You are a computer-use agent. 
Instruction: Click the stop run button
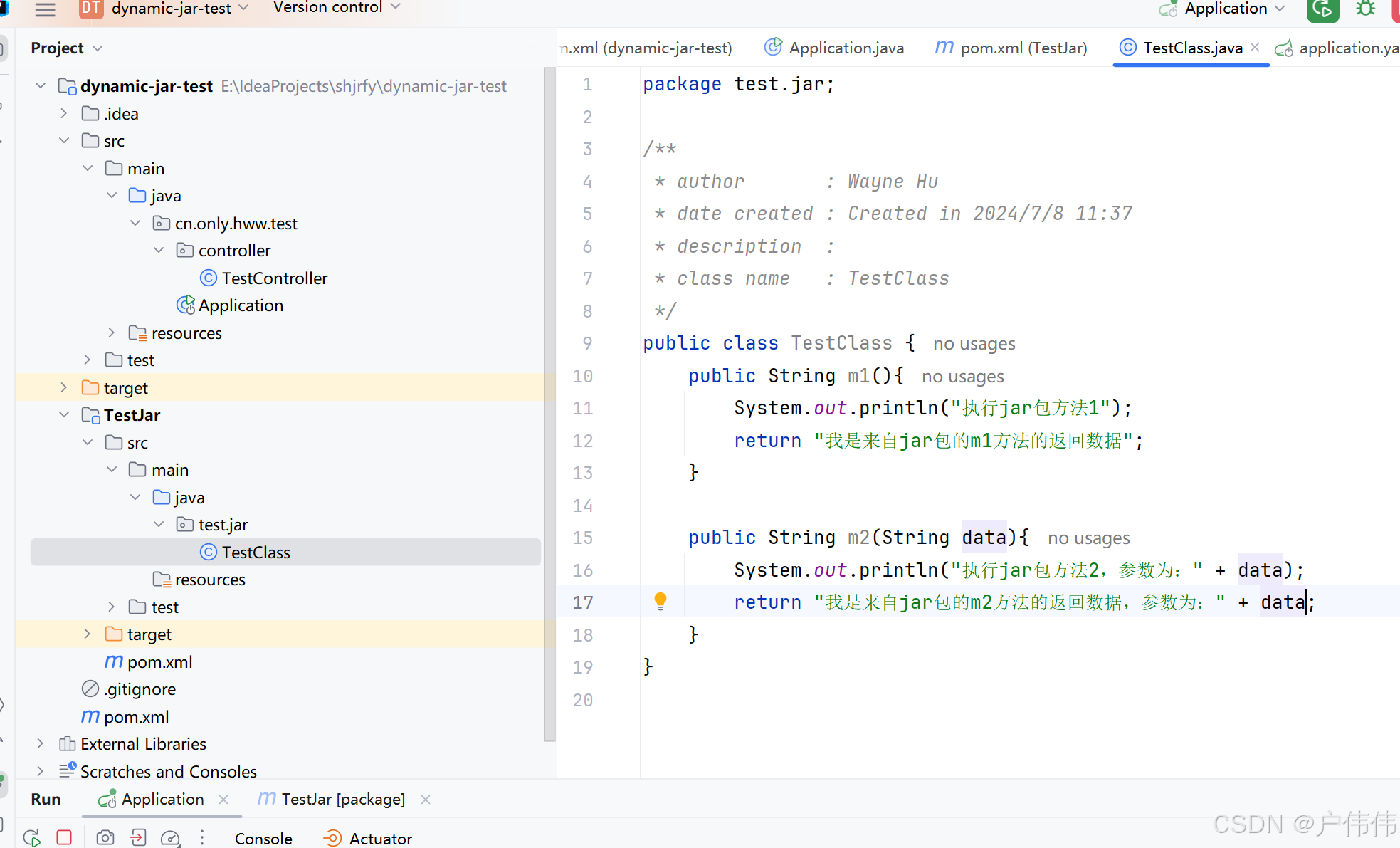65,838
